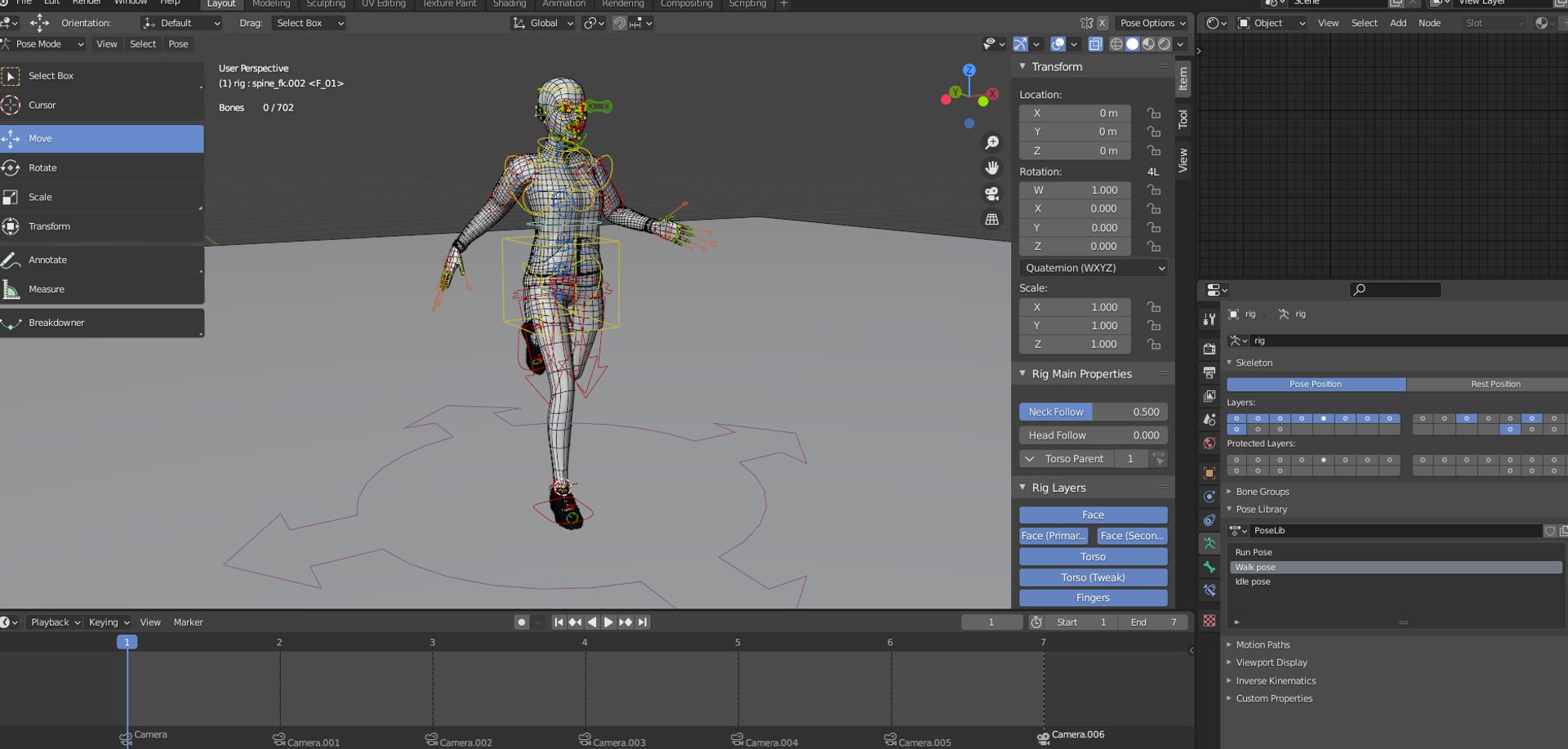
Task: Activate the Breakdowner tool
Action: pyautogui.click(x=101, y=323)
